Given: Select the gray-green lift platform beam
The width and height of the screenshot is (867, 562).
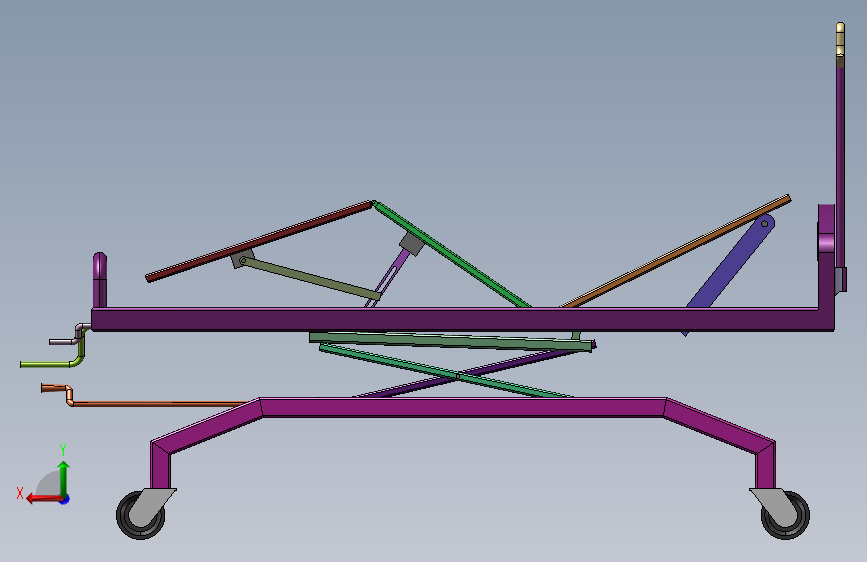Looking at the screenshot, I should point(451,341).
